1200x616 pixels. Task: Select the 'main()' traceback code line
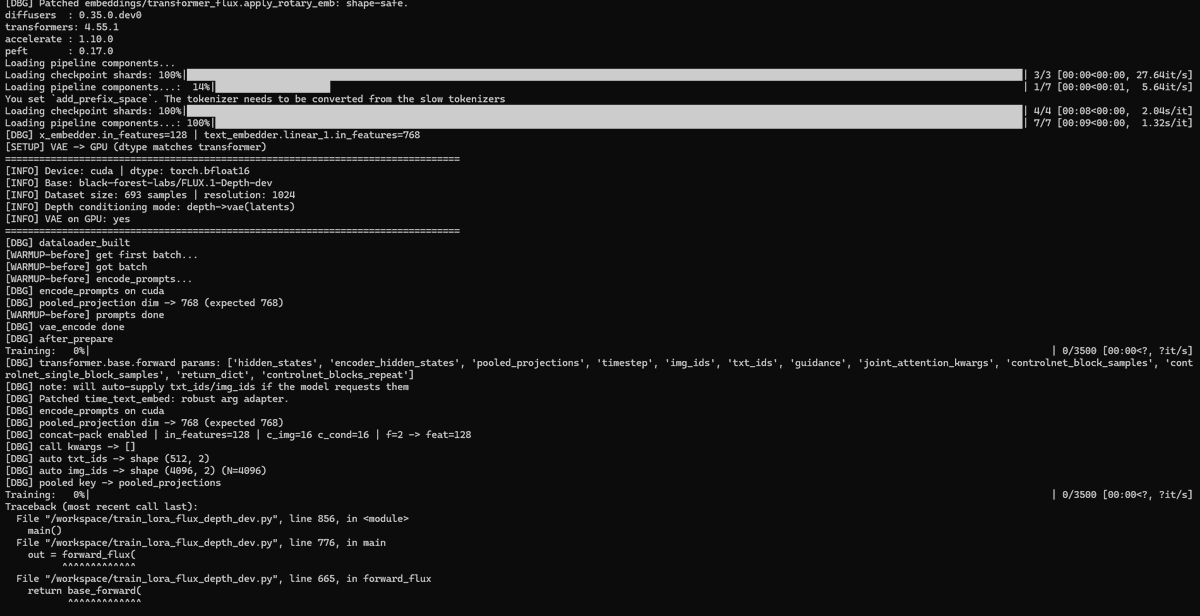44,531
